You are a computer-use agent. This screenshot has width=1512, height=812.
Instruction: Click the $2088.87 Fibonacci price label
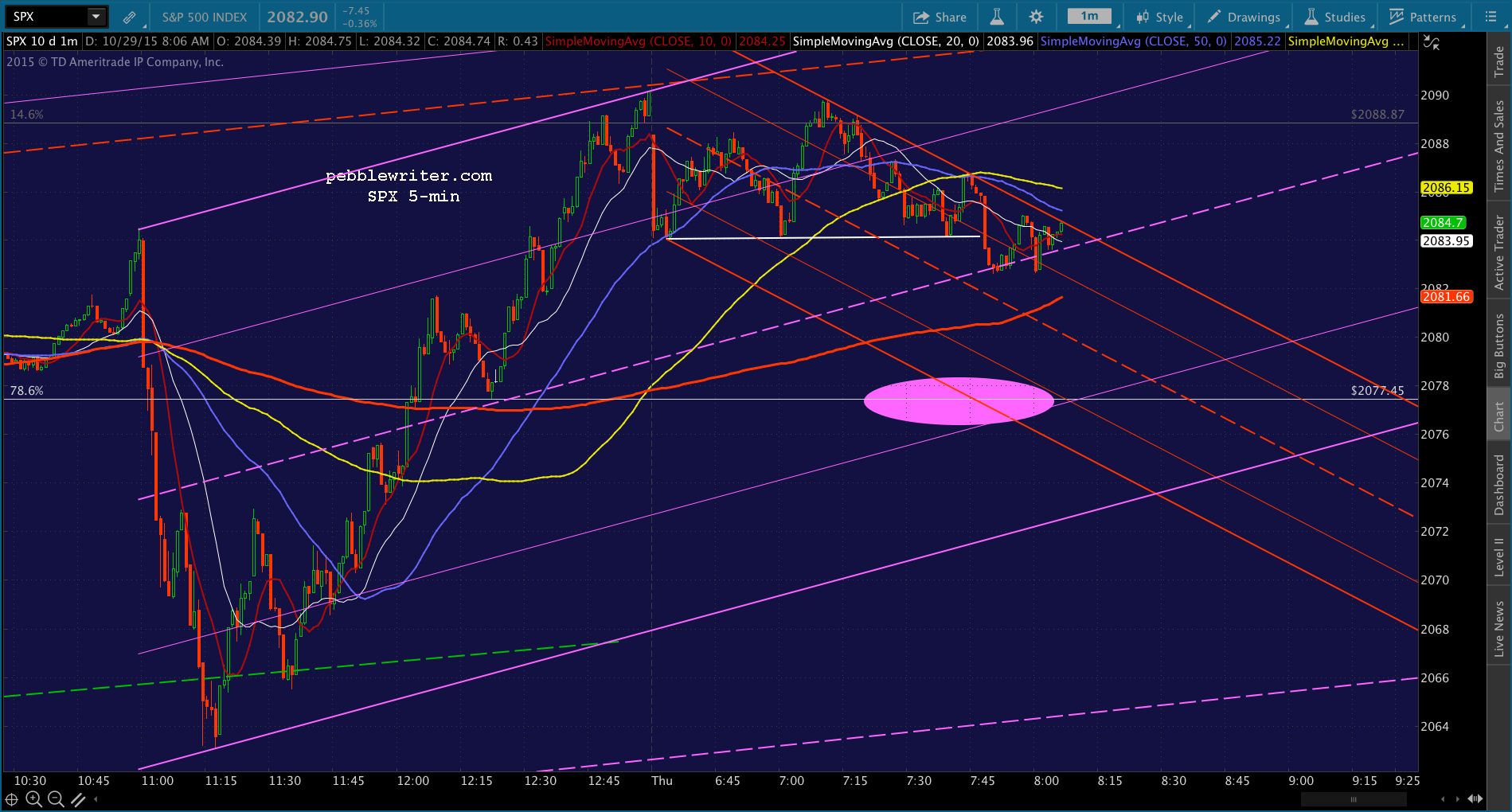coord(1377,115)
